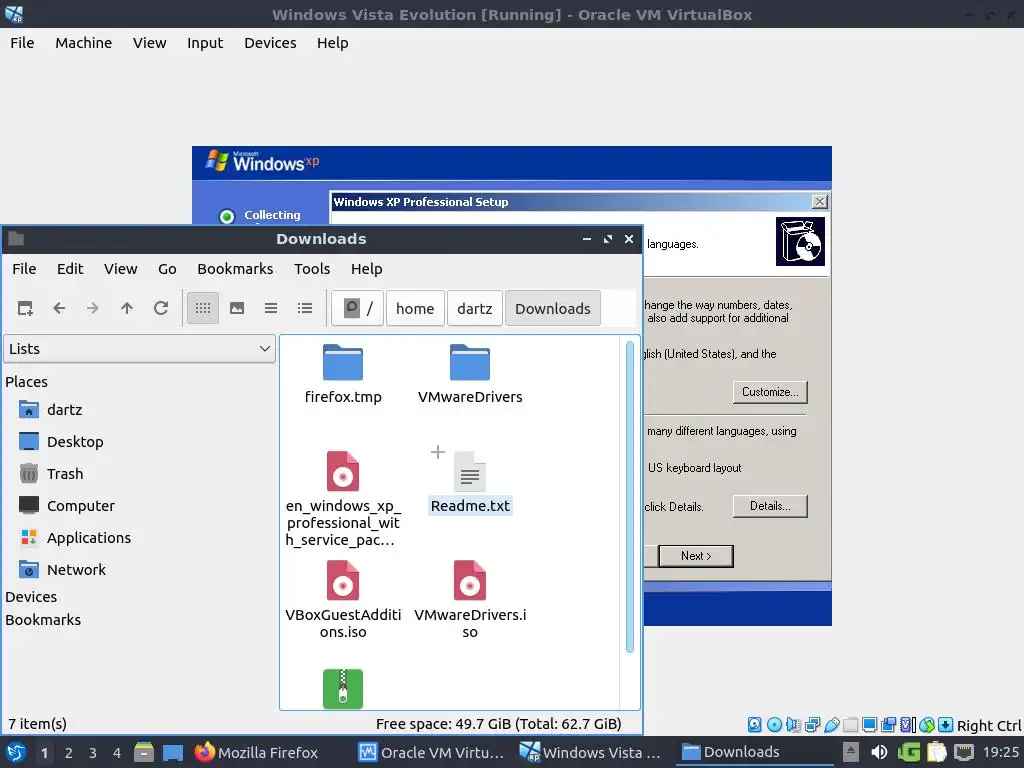1024x768 pixels.
Task: Open Help menu in Downloads window
Action: (x=366, y=269)
